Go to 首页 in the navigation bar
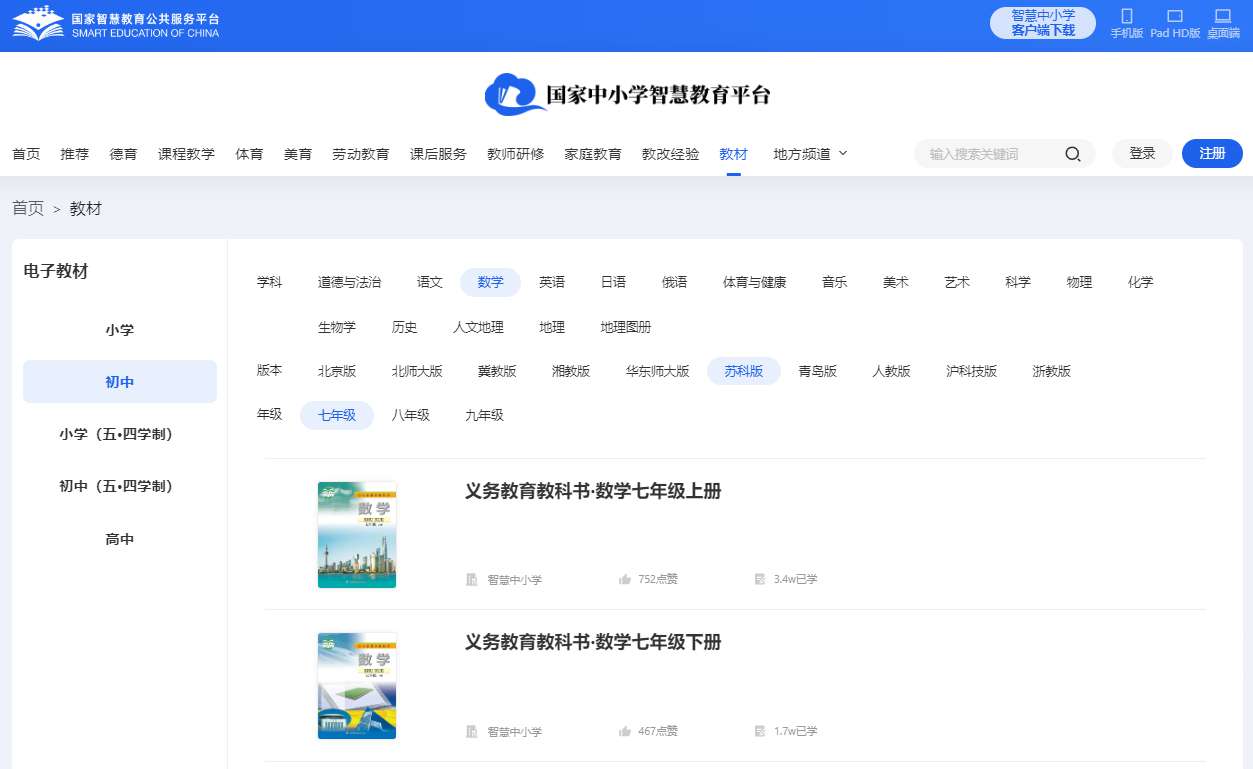 26,154
